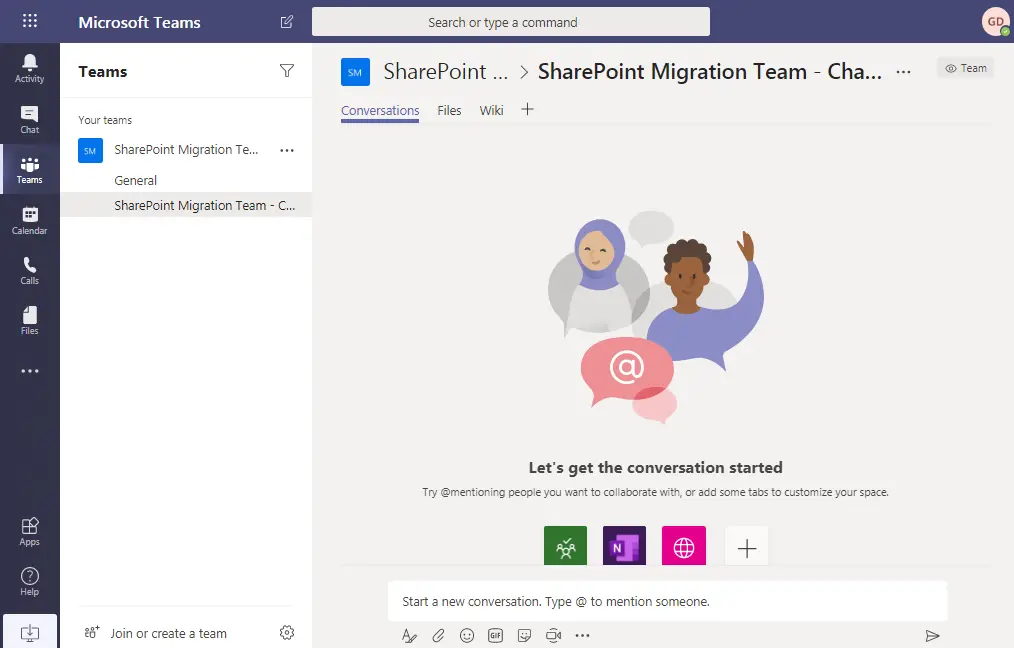Open the Calendar section
The width and height of the screenshot is (1014, 648).
(30, 221)
